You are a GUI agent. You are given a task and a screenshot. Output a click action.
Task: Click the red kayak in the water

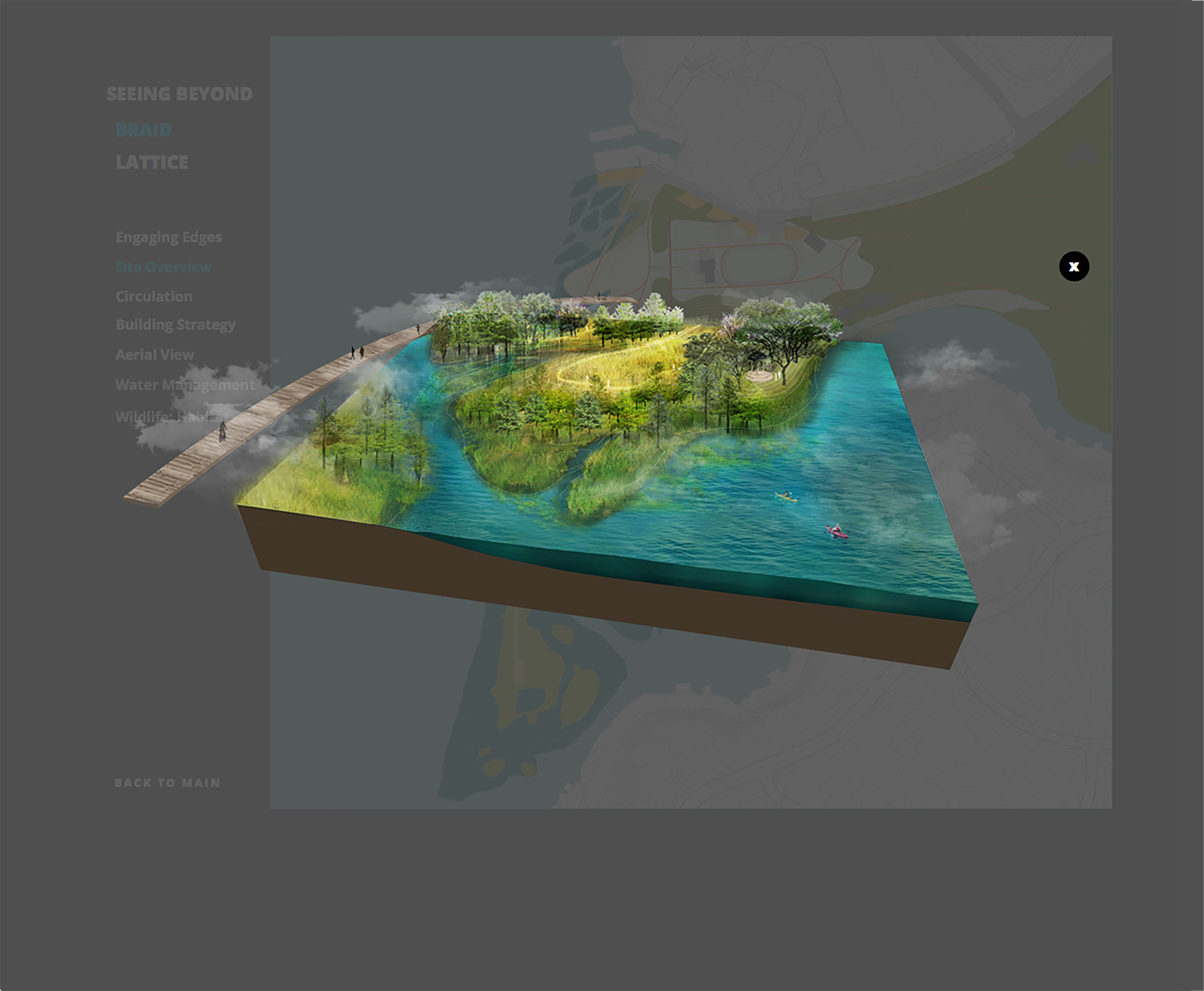[837, 533]
